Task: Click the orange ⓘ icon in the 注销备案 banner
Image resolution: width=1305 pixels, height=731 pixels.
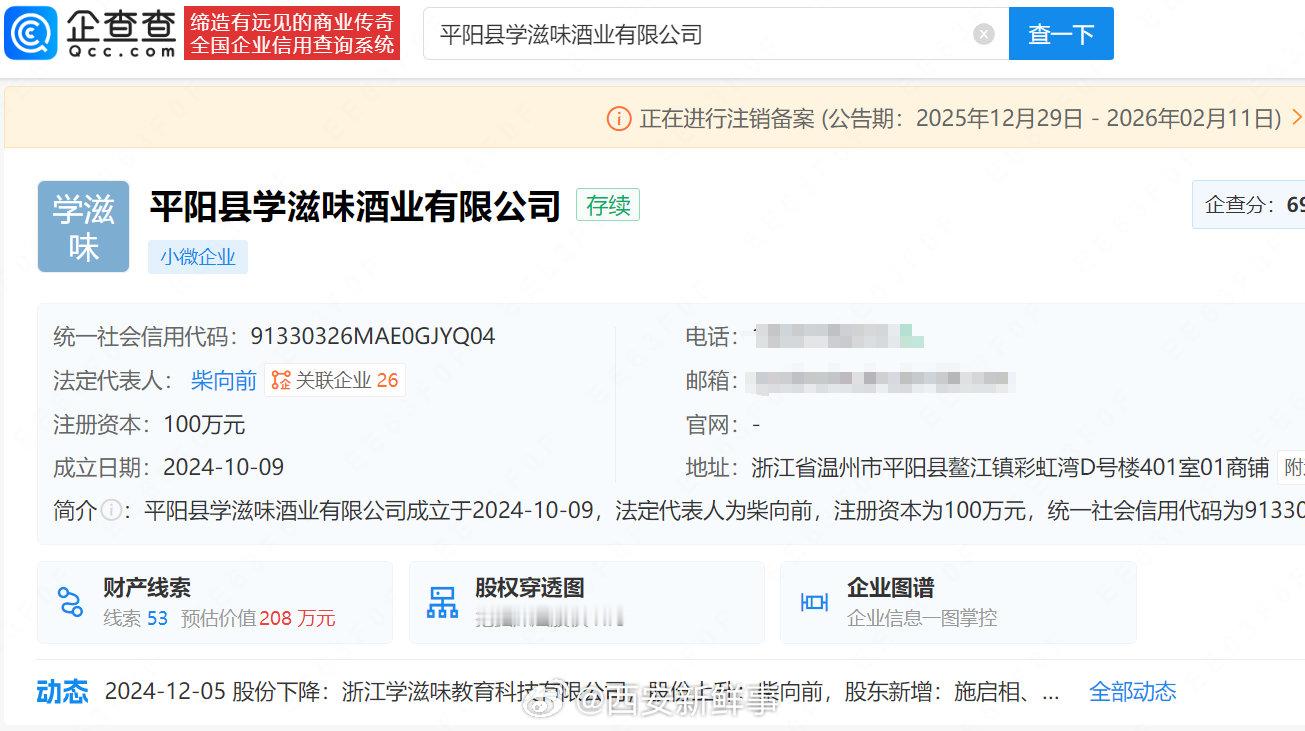Action: pos(621,117)
